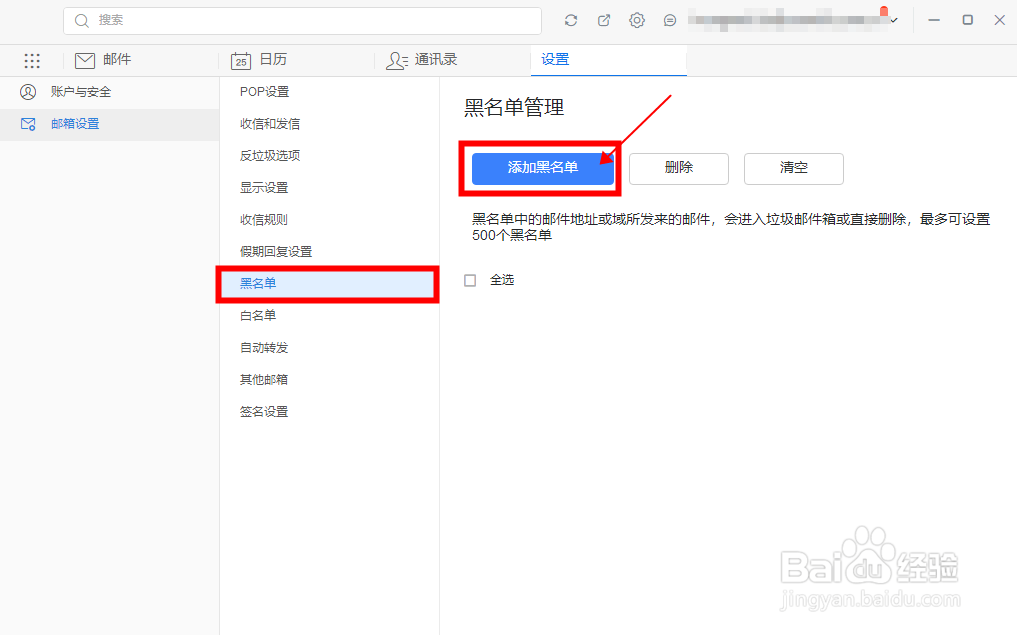Click the 账户与安全 profile icon
Image resolution: width=1017 pixels, height=635 pixels.
(x=28, y=91)
